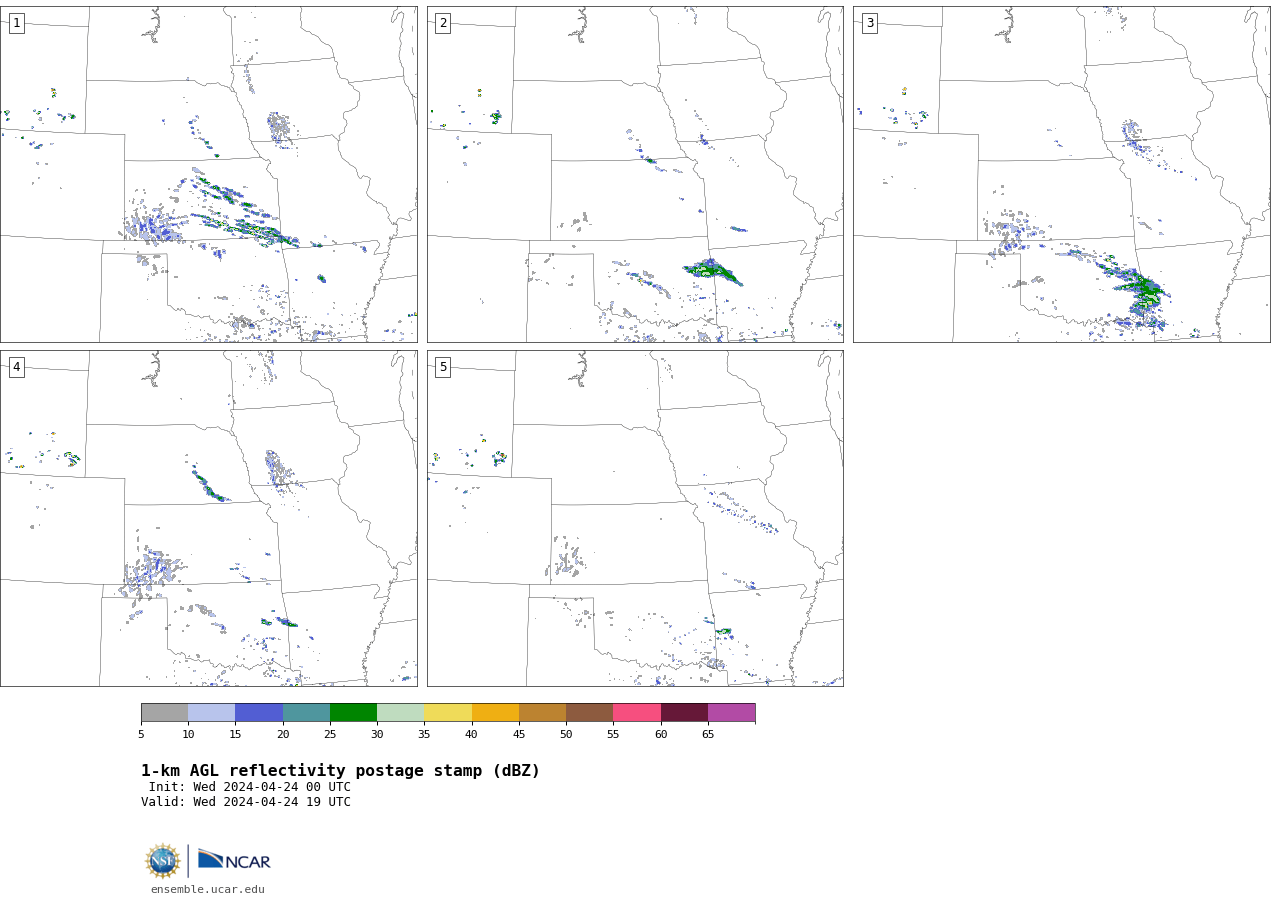The width and height of the screenshot is (1280, 901).
Task: Click the member number 1 label box
Action: point(16,23)
